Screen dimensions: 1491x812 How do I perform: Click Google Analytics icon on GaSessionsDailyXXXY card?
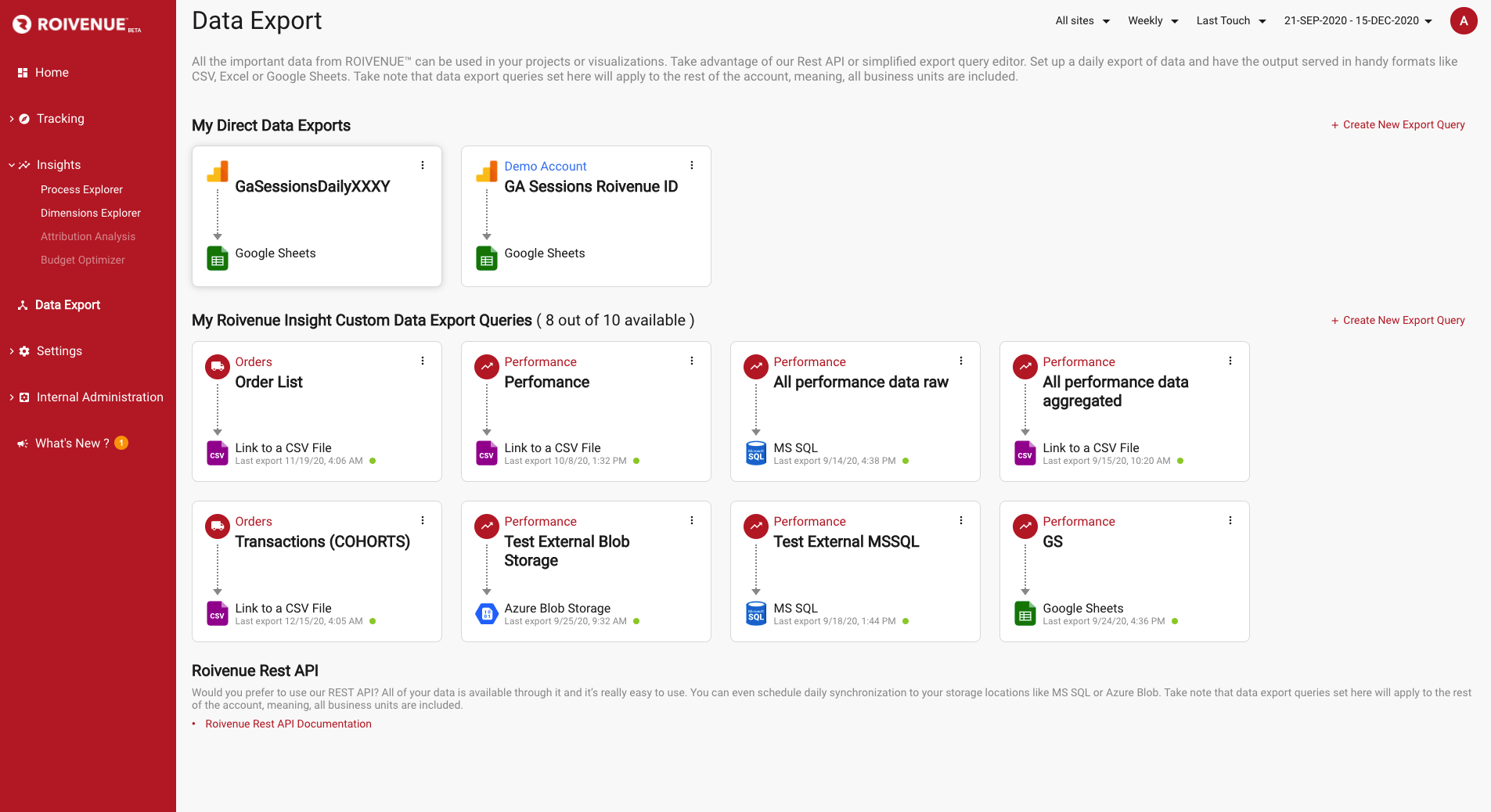coord(218,171)
